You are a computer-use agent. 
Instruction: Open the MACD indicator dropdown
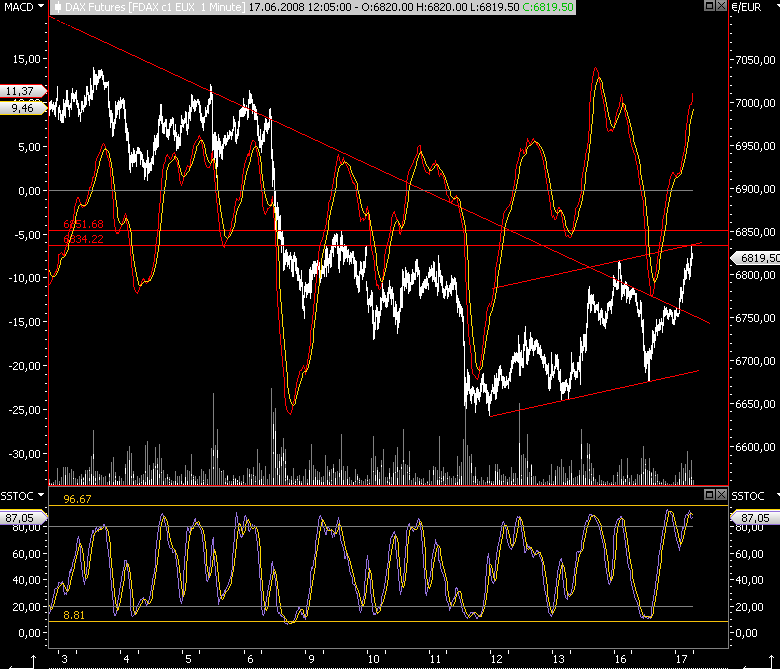pos(41,6)
